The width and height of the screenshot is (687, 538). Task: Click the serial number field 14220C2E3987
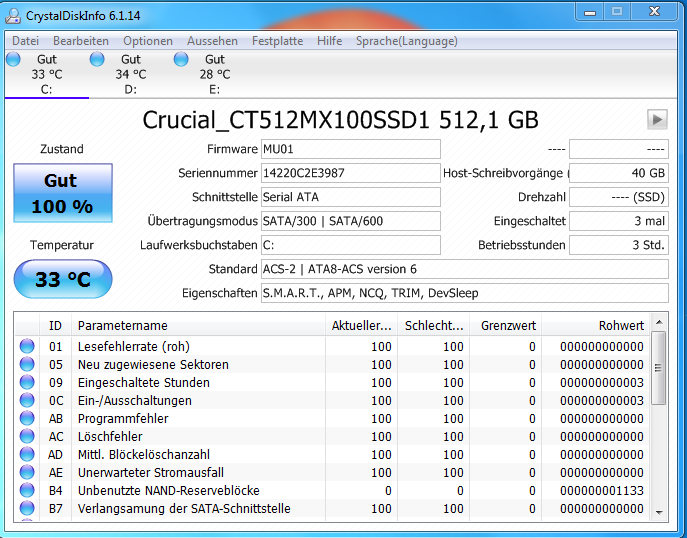click(x=351, y=173)
